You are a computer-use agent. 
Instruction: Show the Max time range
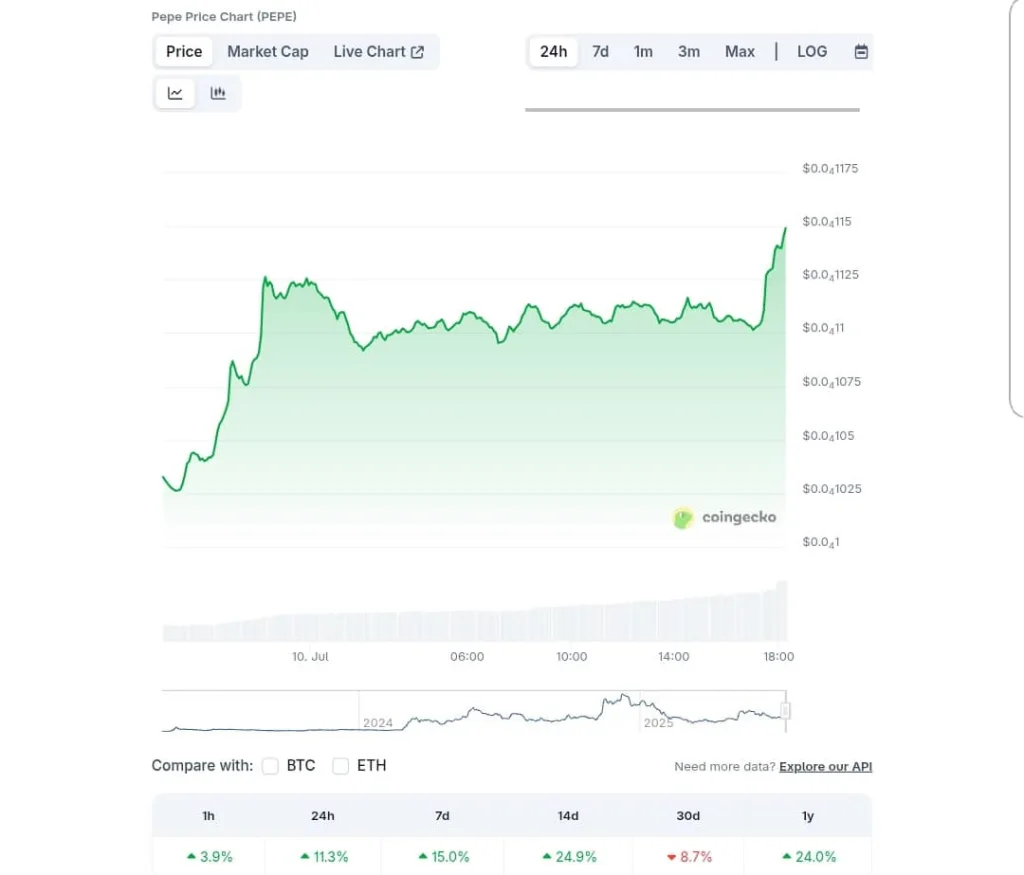(740, 52)
